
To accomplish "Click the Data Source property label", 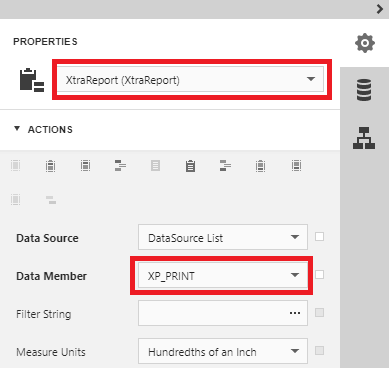I will (x=47, y=238).
